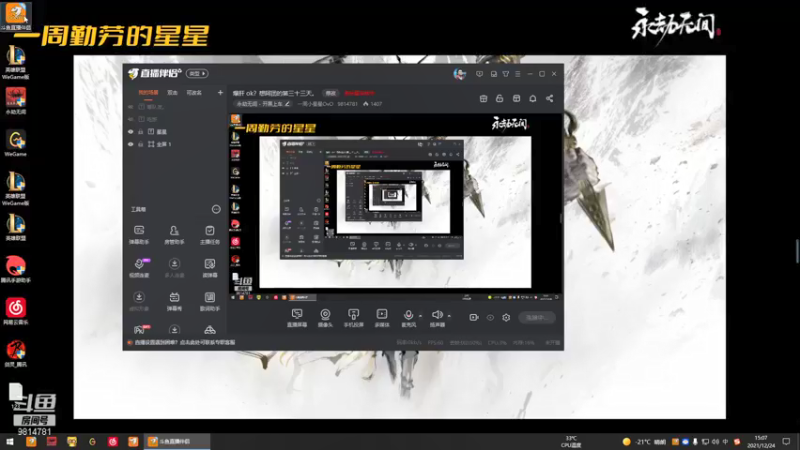Mute the microphone (麦克风)
The height and width of the screenshot is (450, 800).
click(408, 317)
